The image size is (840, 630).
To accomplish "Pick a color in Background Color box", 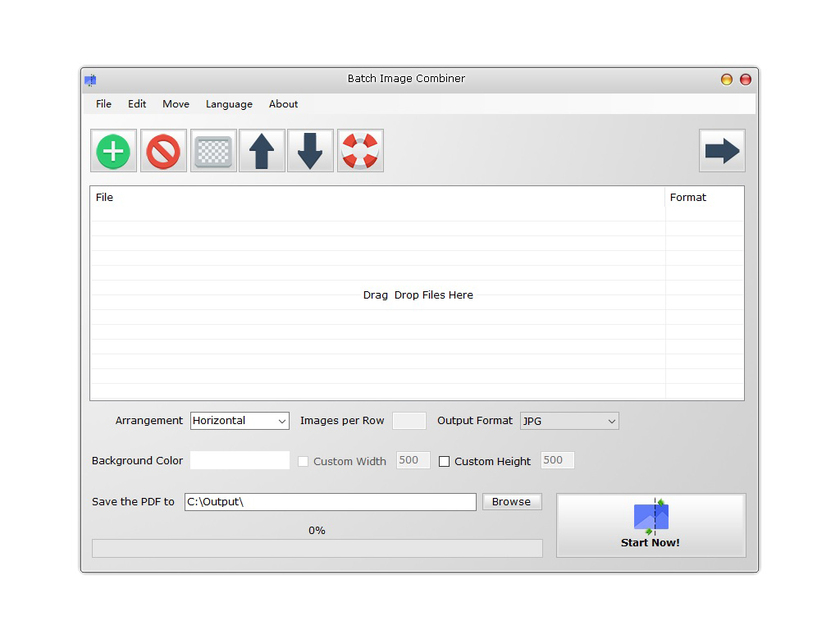I will (239, 461).
